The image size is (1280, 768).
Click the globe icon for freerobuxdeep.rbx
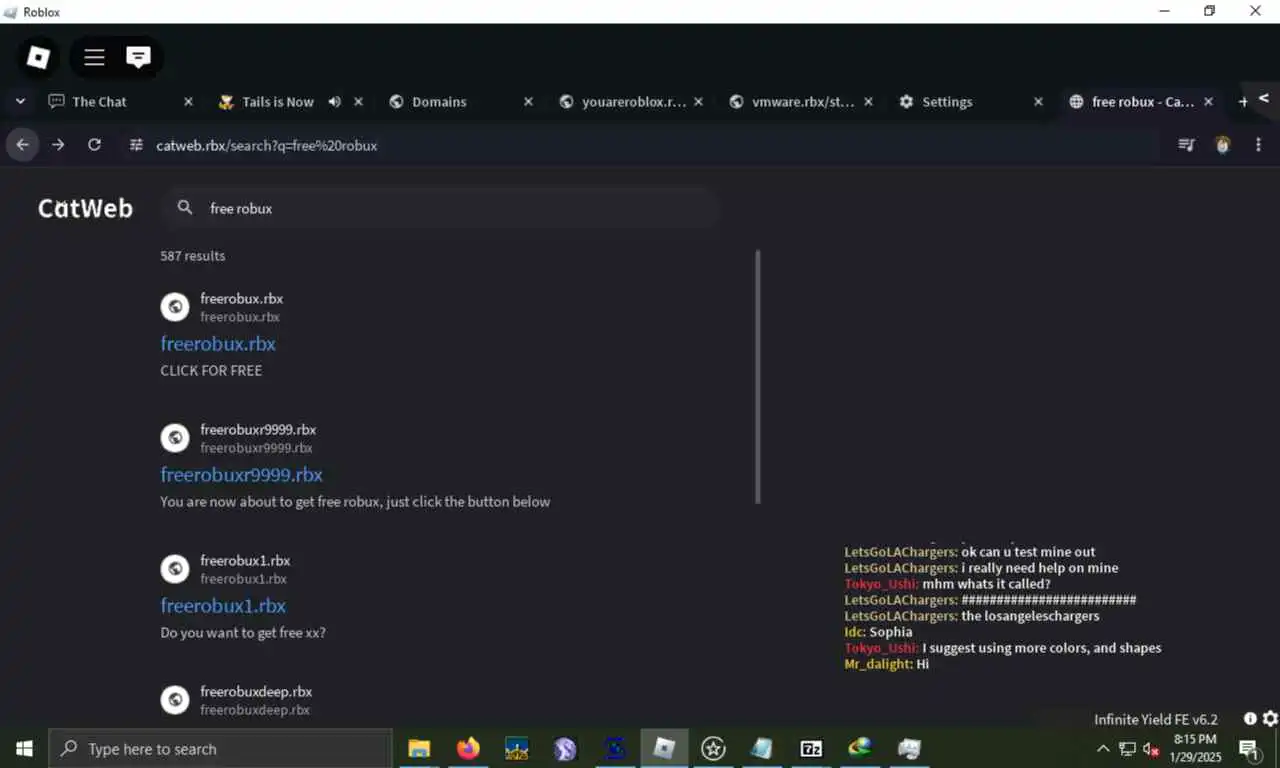175,700
